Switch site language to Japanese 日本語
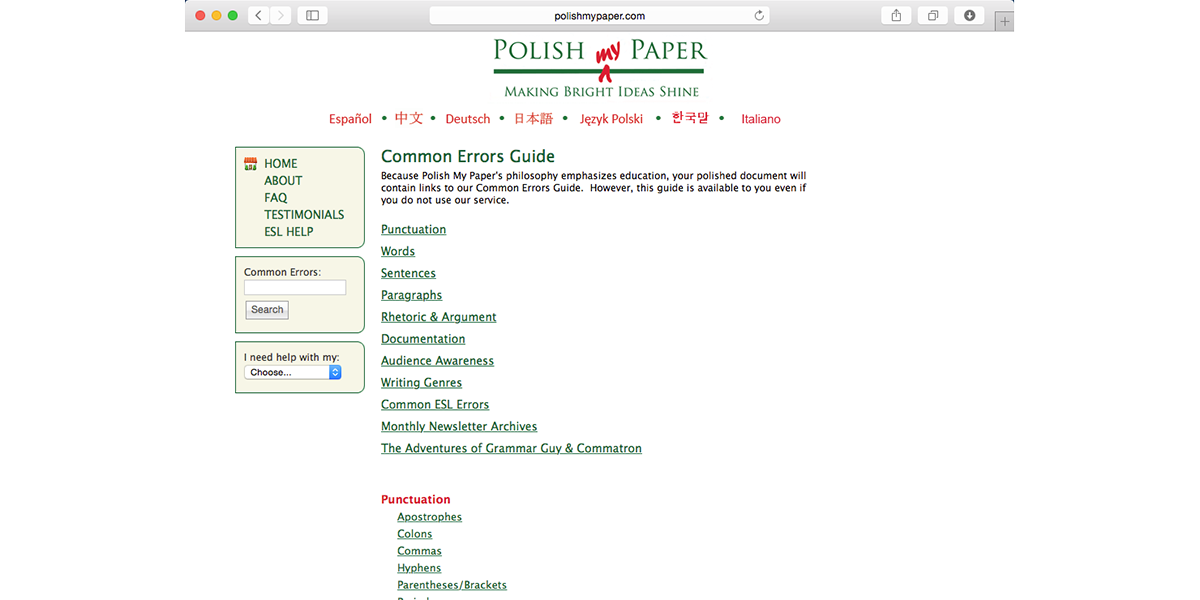Viewport: 1200px width, 600px height. pyautogui.click(x=533, y=118)
